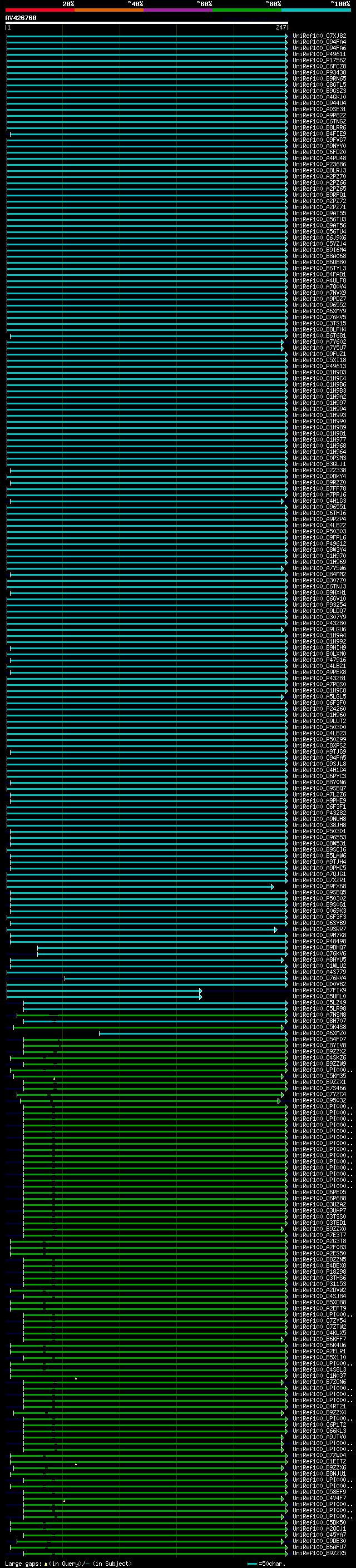Select the UniRef100_P48498 label
This screenshot has height=1568, width=356.
(319, 942)
